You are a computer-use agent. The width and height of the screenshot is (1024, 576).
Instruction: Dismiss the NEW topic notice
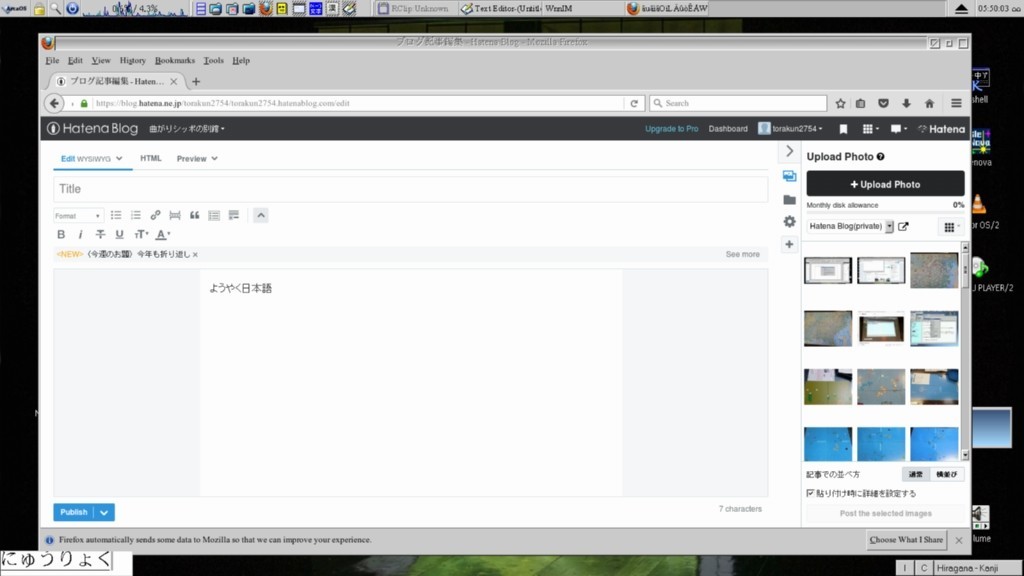[195, 255]
